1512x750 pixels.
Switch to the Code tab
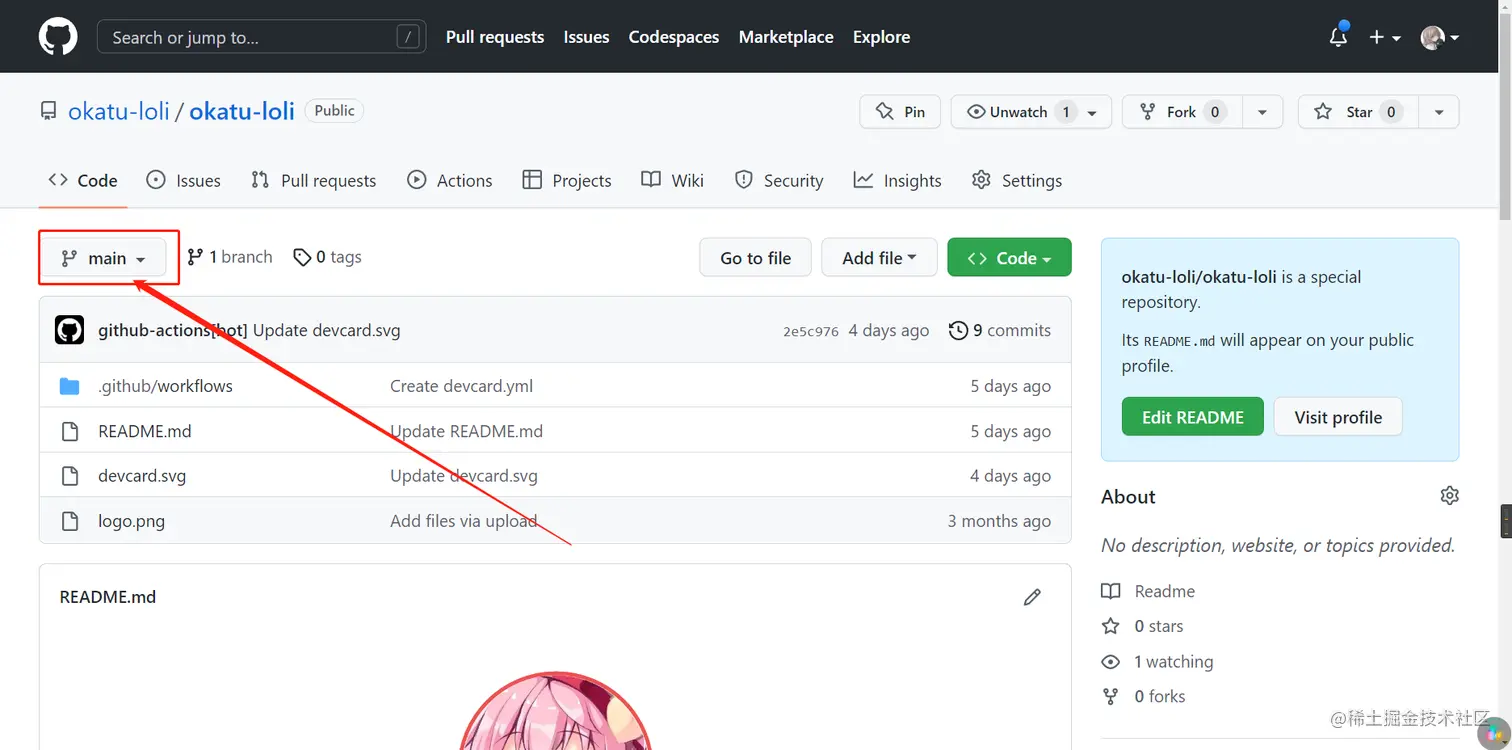click(83, 180)
